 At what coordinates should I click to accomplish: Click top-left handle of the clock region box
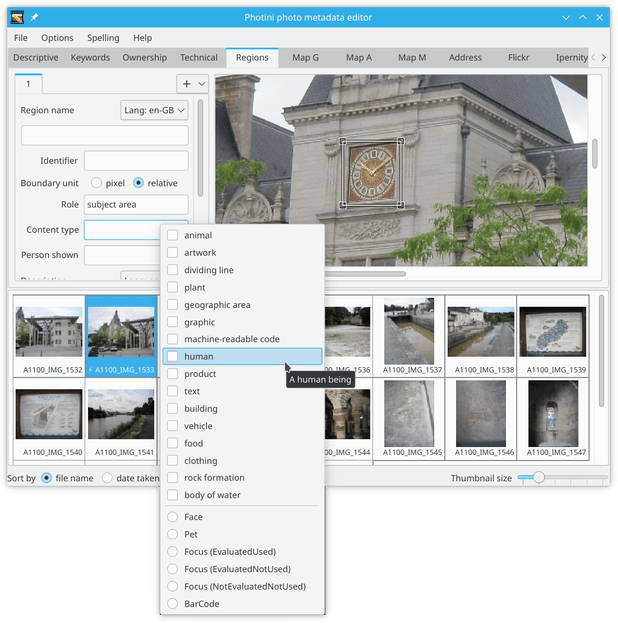point(343,141)
